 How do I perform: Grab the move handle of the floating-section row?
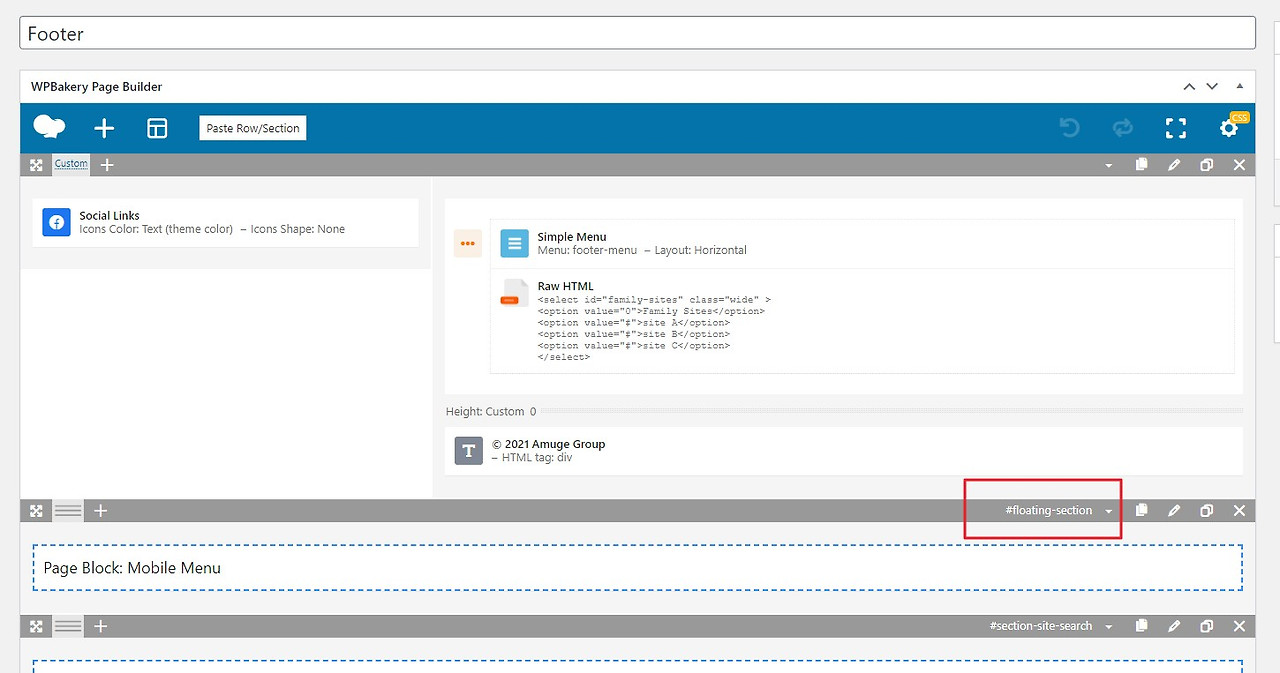pyautogui.click(x=36, y=511)
